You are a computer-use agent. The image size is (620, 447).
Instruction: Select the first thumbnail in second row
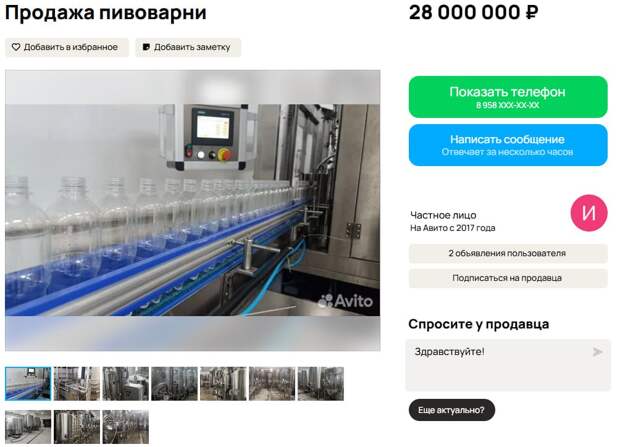pos(28,427)
